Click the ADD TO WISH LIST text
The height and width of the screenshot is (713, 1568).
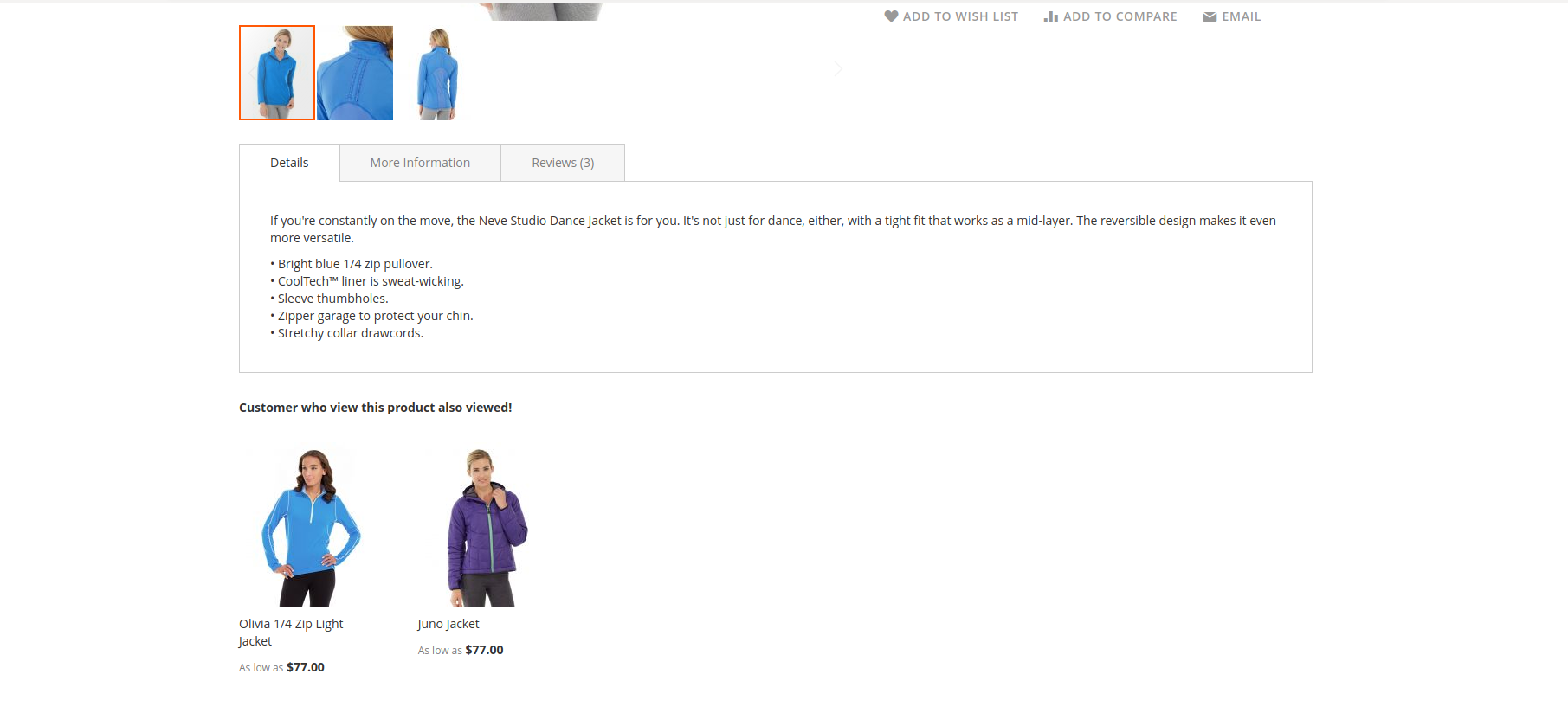(x=960, y=16)
